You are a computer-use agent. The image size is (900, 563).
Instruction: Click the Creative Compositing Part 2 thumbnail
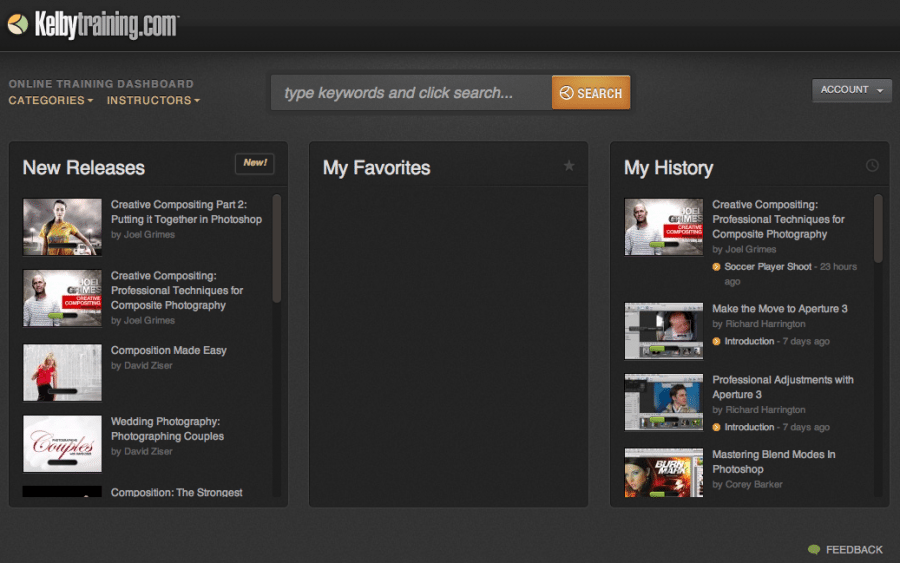tap(63, 227)
